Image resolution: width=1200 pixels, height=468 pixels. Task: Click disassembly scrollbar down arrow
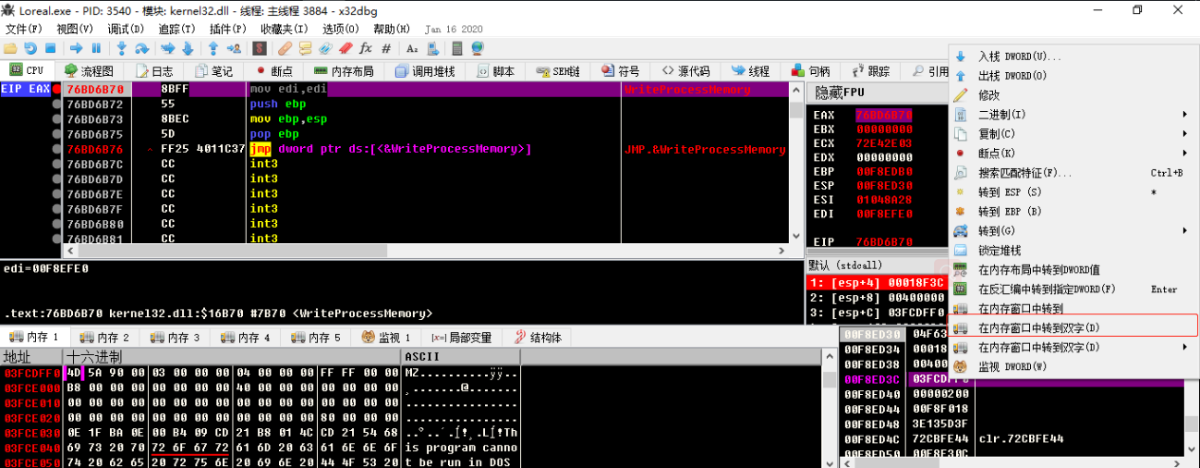(x=796, y=235)
